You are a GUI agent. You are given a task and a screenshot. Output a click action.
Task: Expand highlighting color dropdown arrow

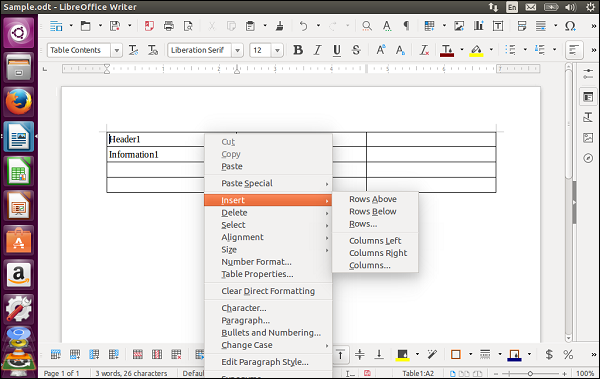[491, 50]
